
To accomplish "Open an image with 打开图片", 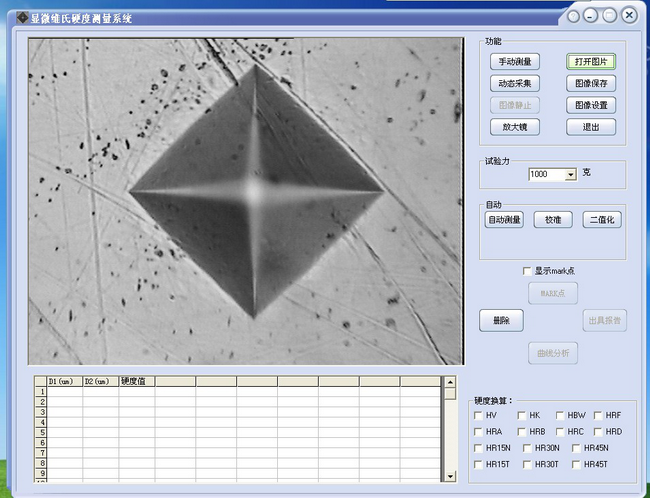I will [x=590, y=61].
